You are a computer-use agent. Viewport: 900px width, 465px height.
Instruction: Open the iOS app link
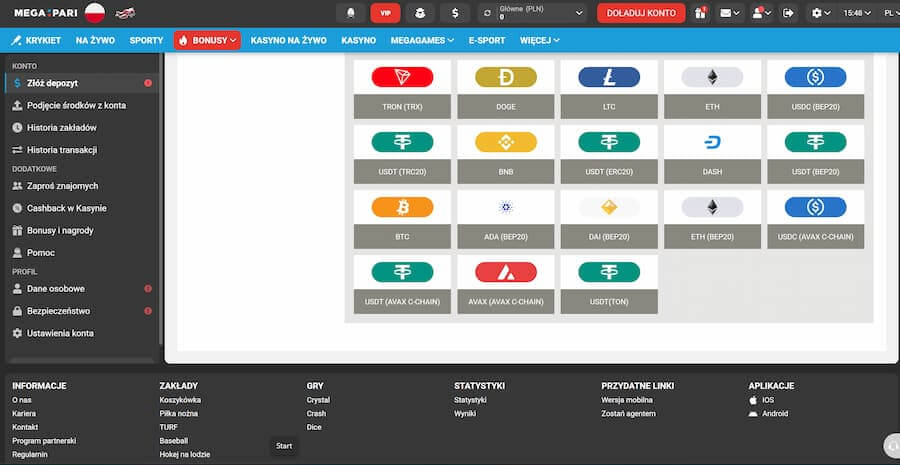coord(762,400)
